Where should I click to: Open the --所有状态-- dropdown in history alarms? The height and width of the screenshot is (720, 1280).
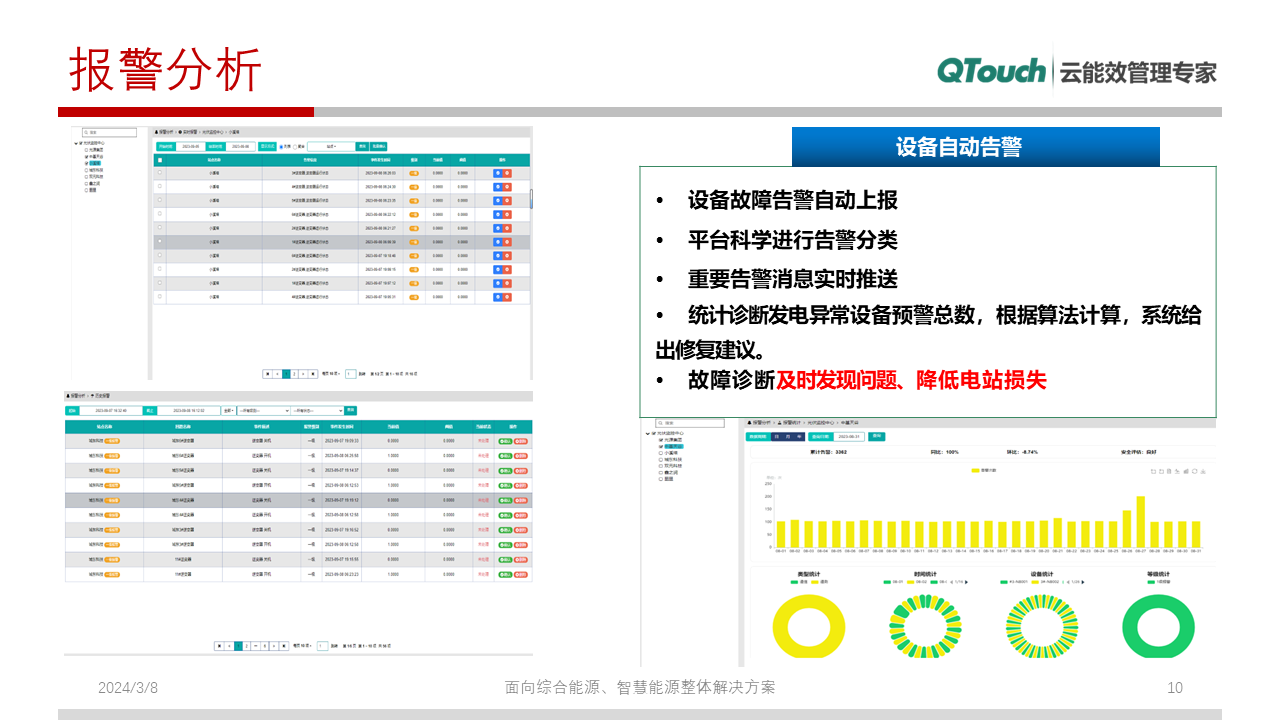[x=317, y=411]
